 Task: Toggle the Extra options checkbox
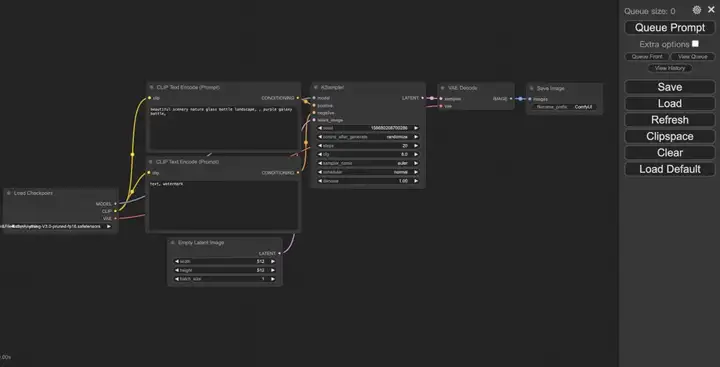click(695, 44)
